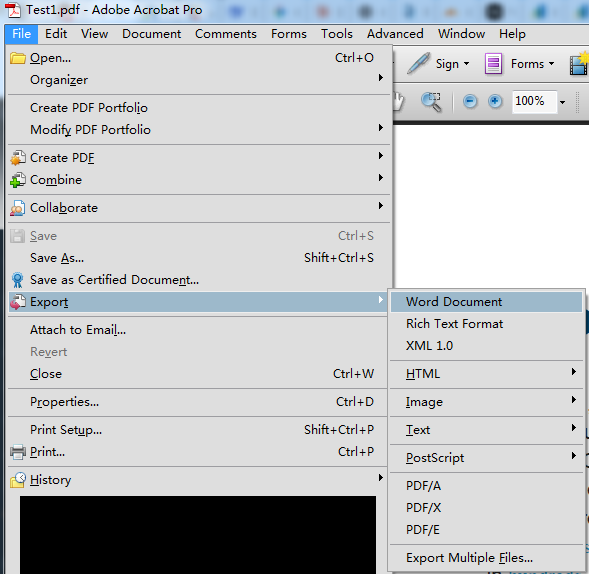Click the zoom out minus button
589x574 pixels.
(470, 101)
